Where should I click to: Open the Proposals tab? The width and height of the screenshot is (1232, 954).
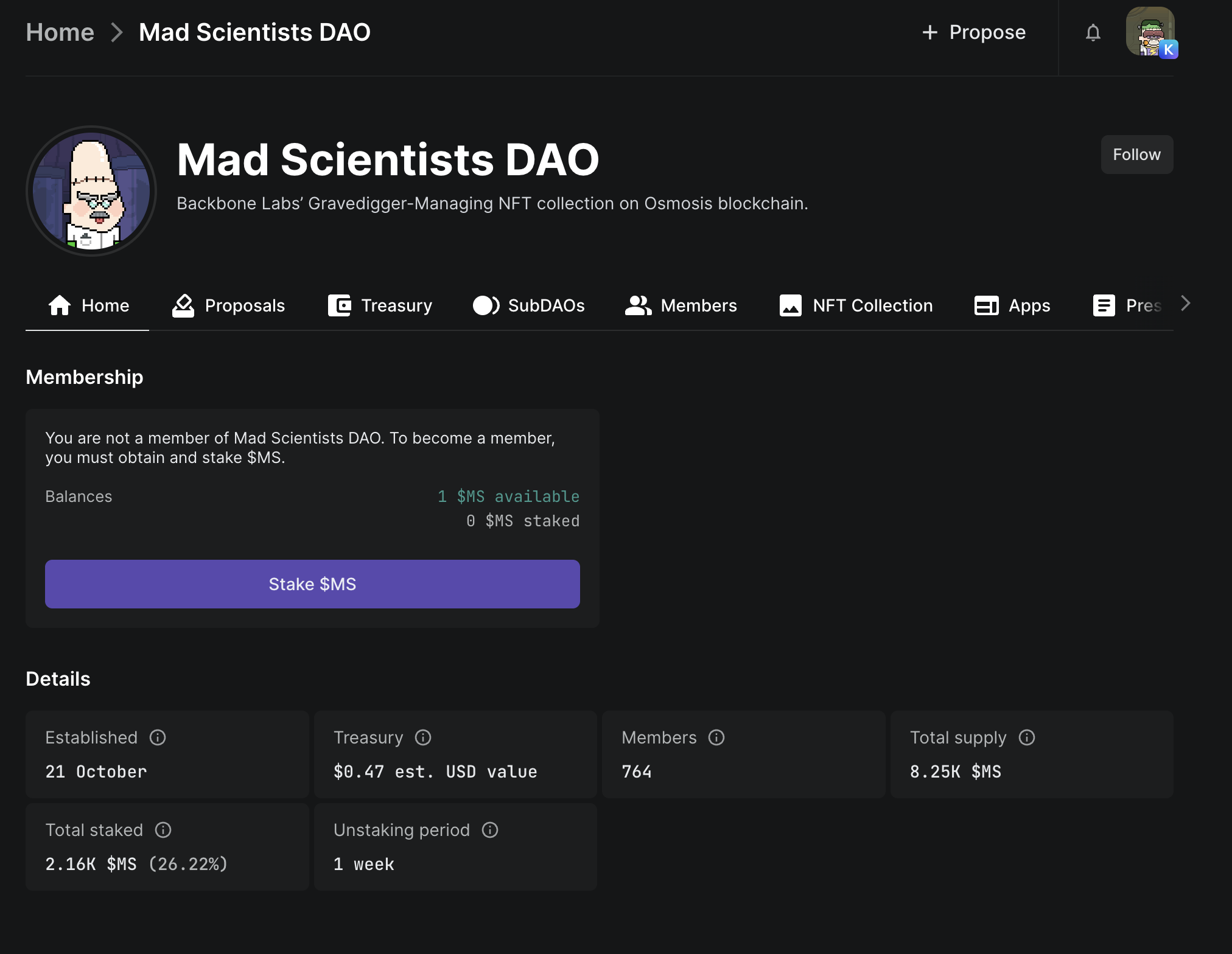tap(229, 305)
